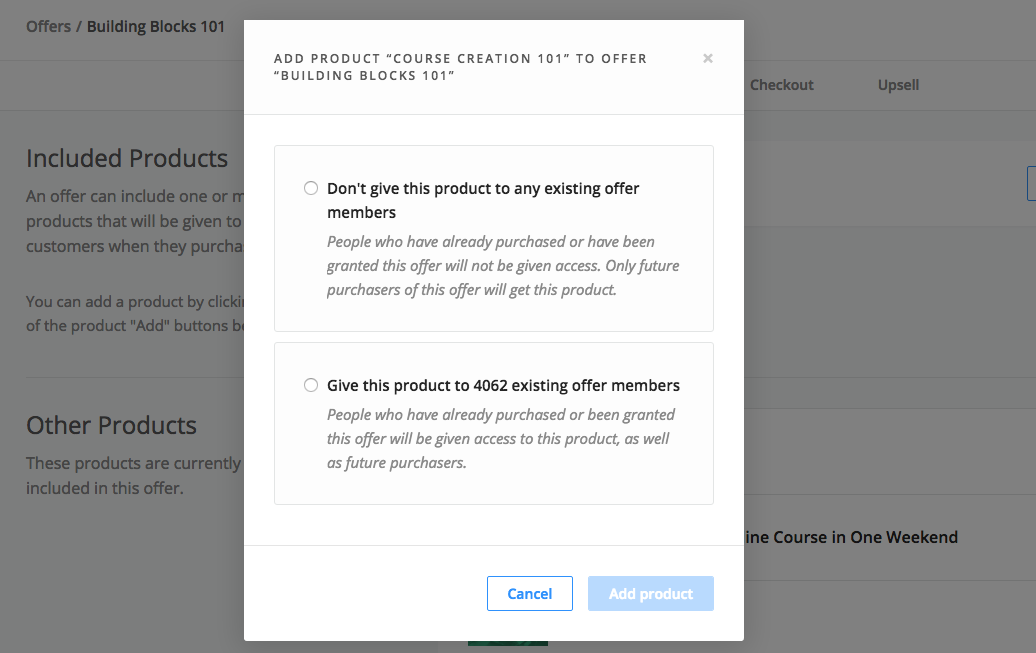
Task: Click the "An offer can include" description paragraph
Action: pos(135,221)
